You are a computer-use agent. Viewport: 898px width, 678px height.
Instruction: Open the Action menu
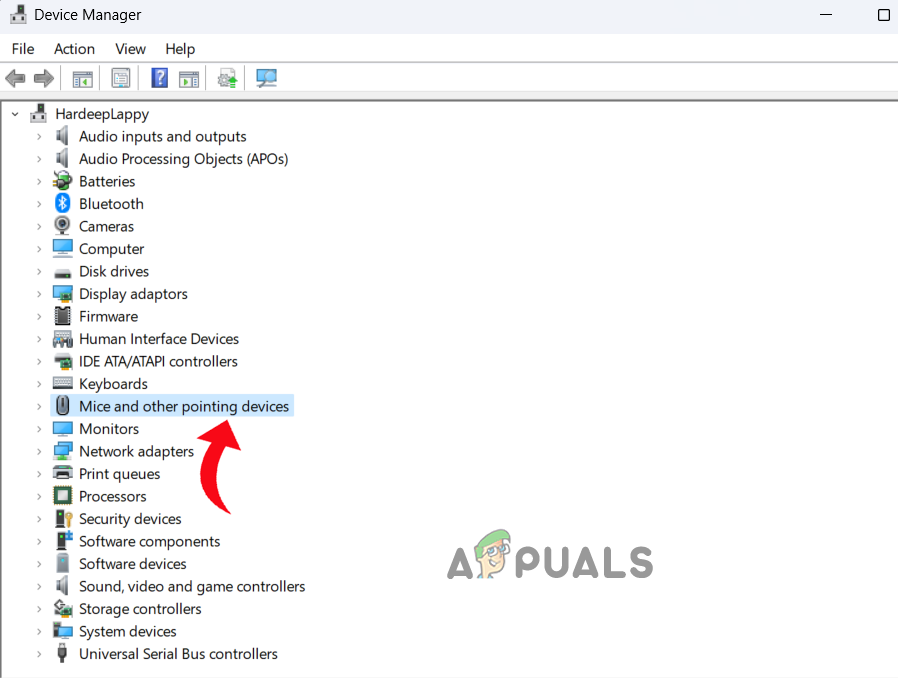point(74,48)
